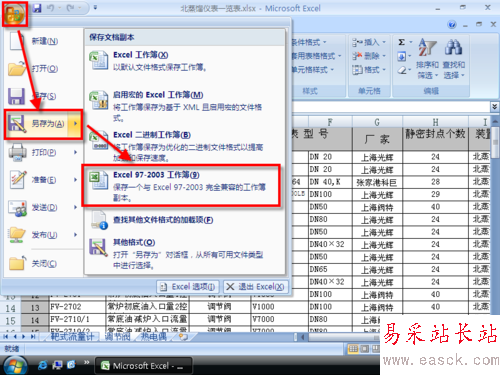Screen dimensions: 500x375
Task: Expand the formula bar chevron
Action: coord(494,107)
